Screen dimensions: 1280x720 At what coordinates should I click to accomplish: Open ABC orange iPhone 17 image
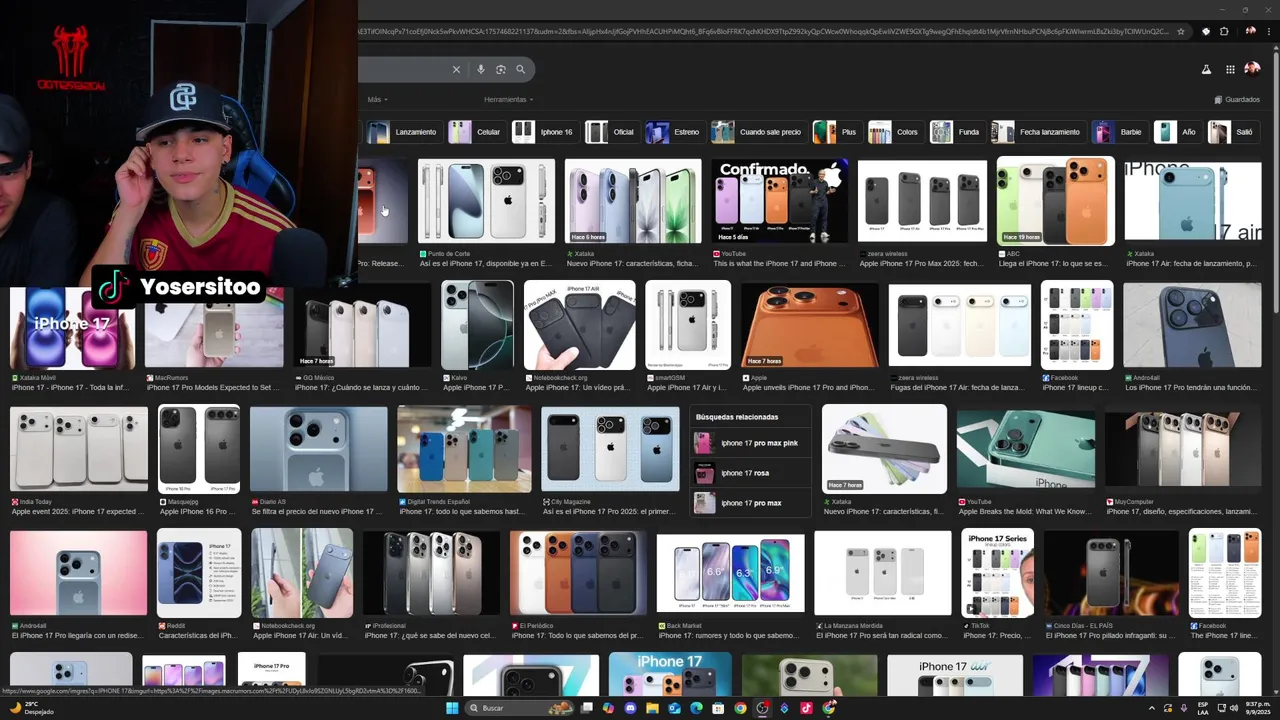click(x=1055, y=201)
